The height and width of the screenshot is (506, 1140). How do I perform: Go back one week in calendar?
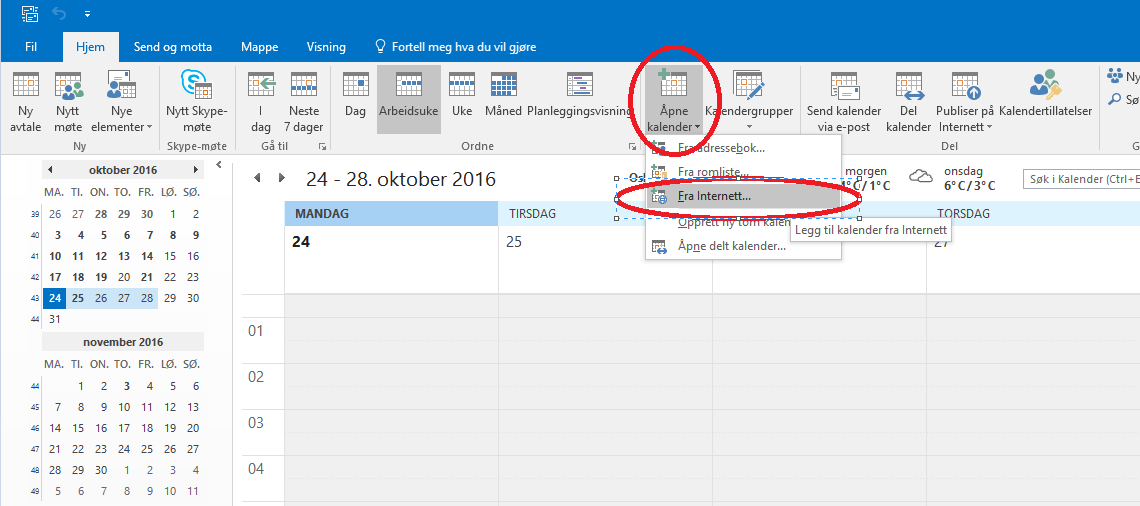click(257, 178)
